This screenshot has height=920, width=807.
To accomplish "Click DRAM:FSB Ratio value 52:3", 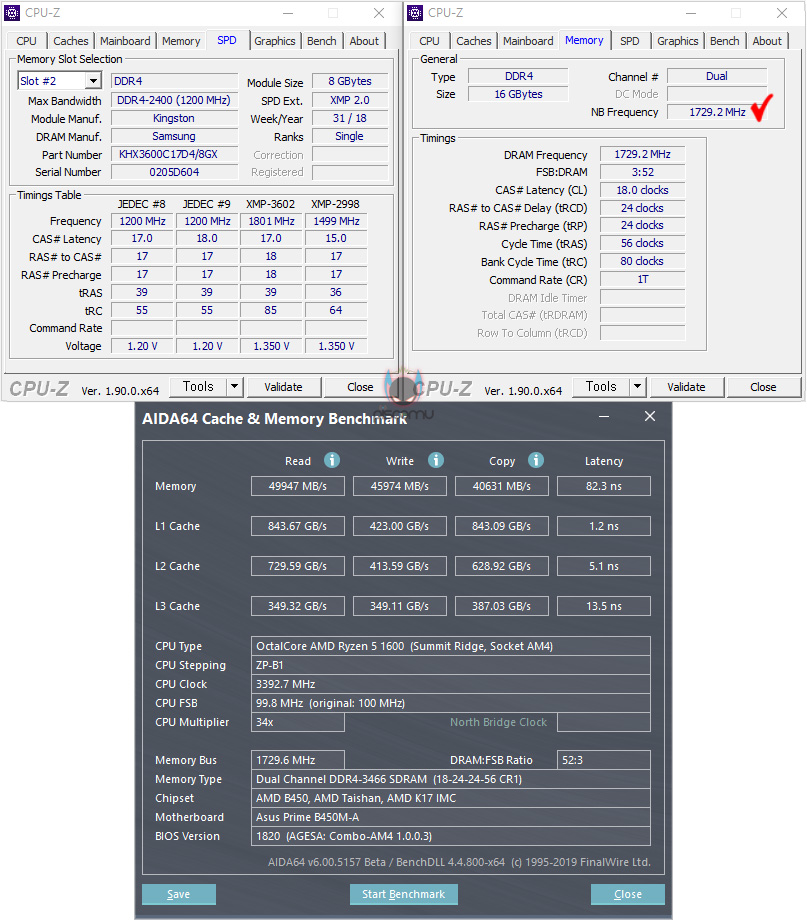I will point(604,760).
